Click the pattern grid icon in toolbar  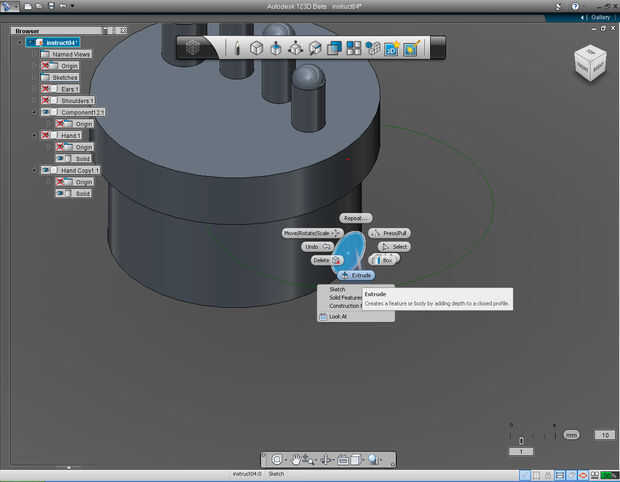click(353, 47)
